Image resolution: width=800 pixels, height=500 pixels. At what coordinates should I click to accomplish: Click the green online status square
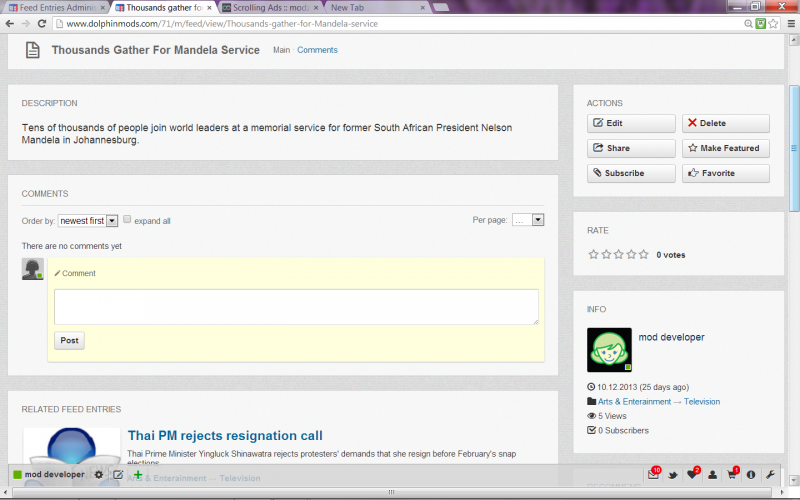click(x=17, y=474)
